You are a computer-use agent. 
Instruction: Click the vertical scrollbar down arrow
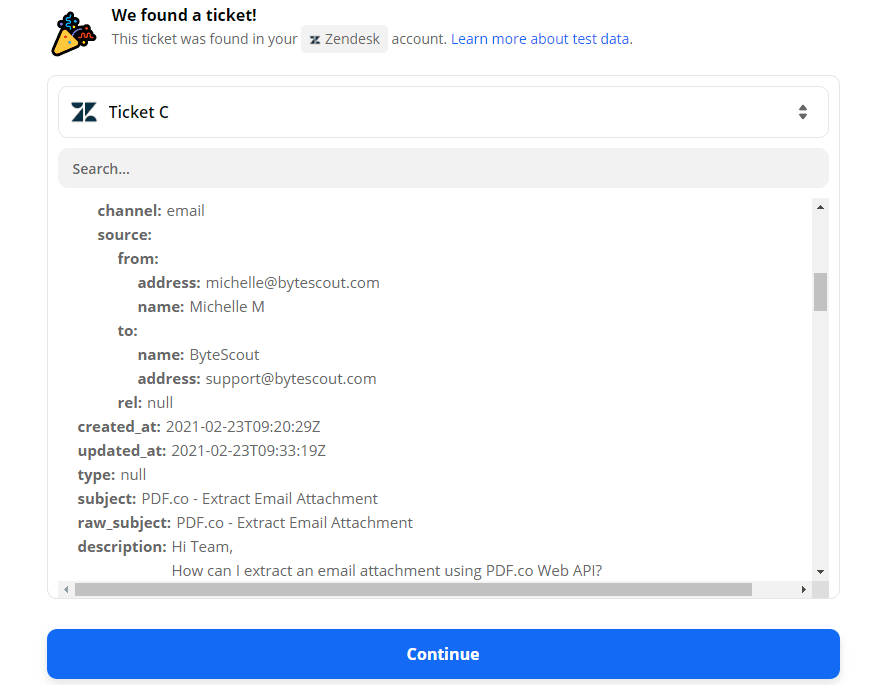point(820,571)
